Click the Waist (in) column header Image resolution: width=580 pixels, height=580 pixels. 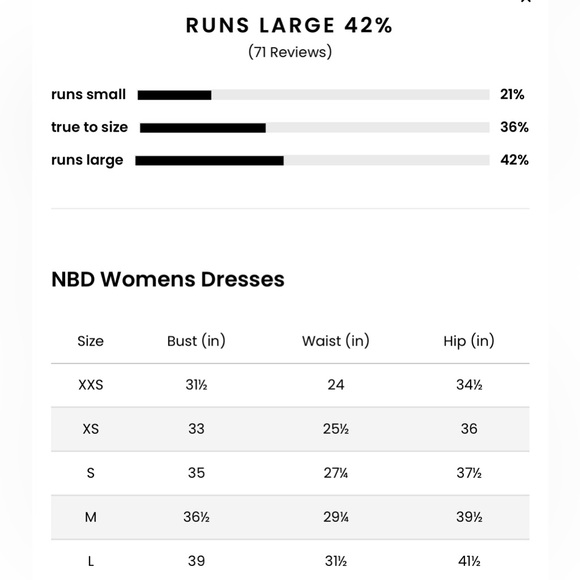click(x=336, y=341)
